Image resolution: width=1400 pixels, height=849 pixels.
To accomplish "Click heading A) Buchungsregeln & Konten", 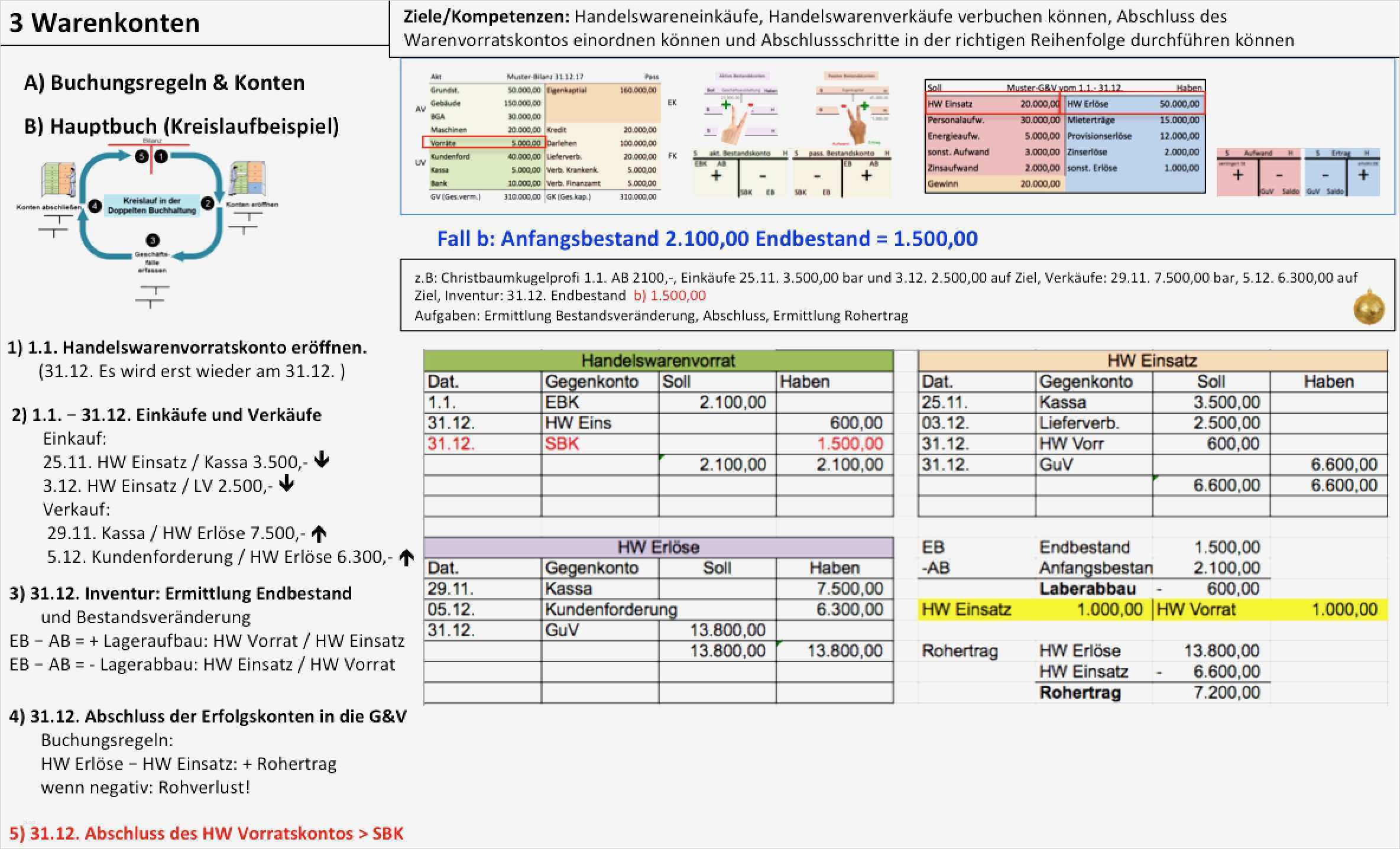I will tap(166, 83).
